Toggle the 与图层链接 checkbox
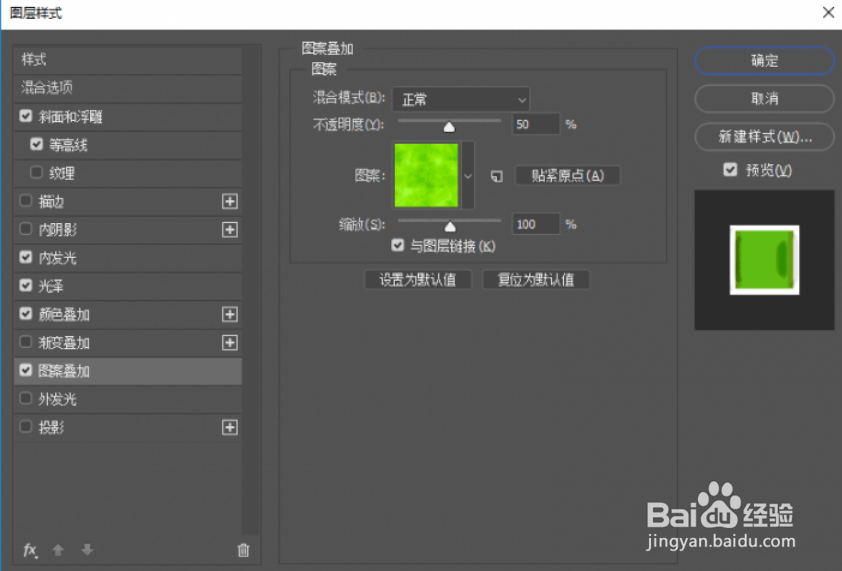Viewport: 842px width, 571px height. [x=397, y=245]
